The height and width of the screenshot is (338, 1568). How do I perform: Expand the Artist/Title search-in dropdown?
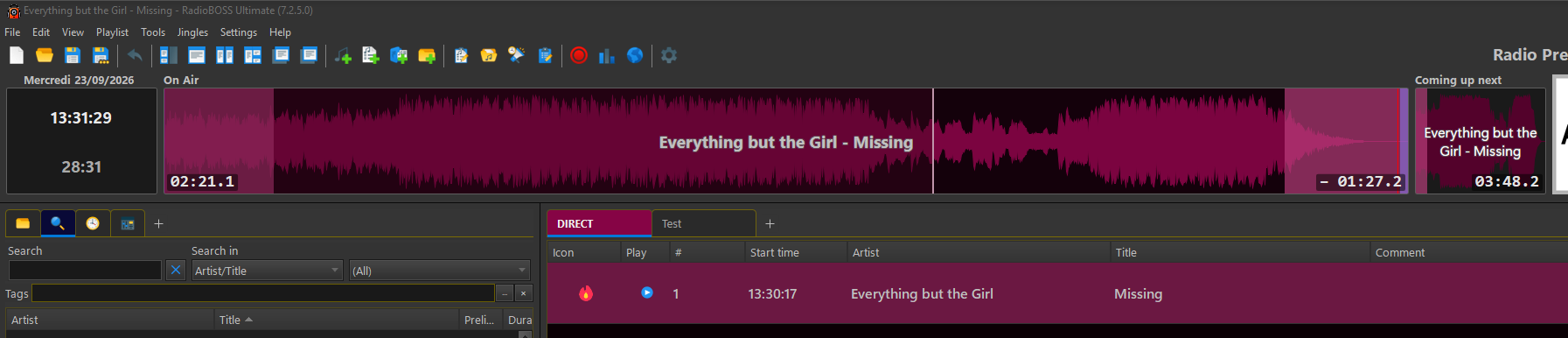tap(267, 271)
